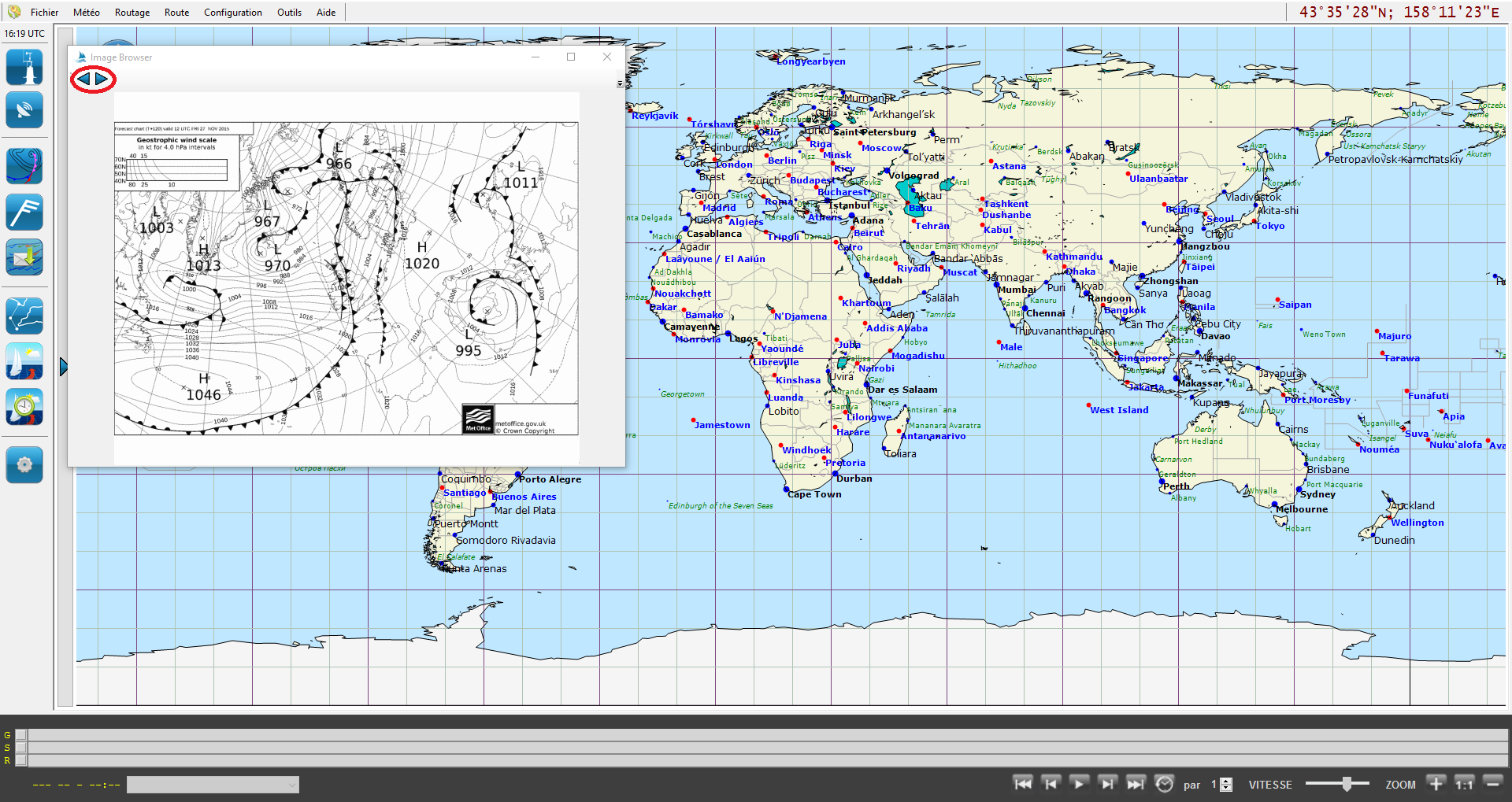The height and width of the screenshot is (802, 1512).
Task: Select the wind barb icon
Action: [24, 212]
